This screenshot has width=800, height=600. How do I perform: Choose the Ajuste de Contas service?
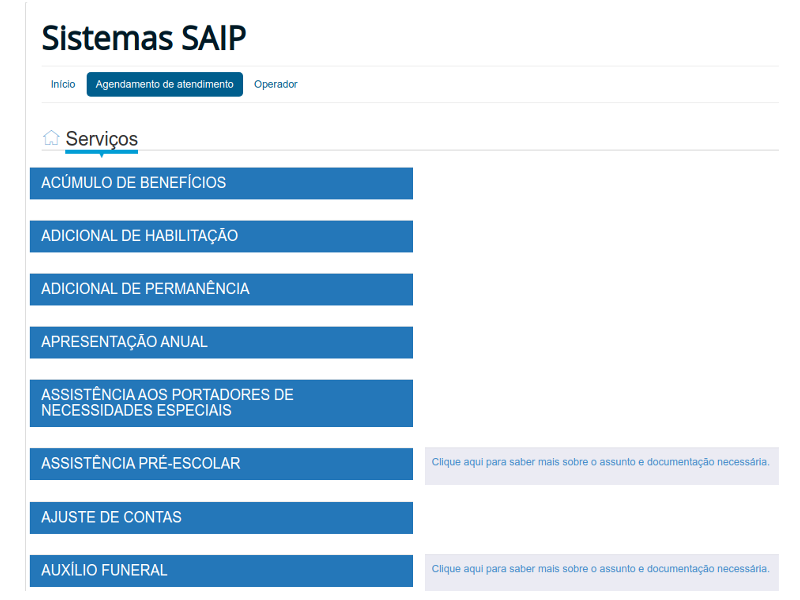click(x=221, y=518)
